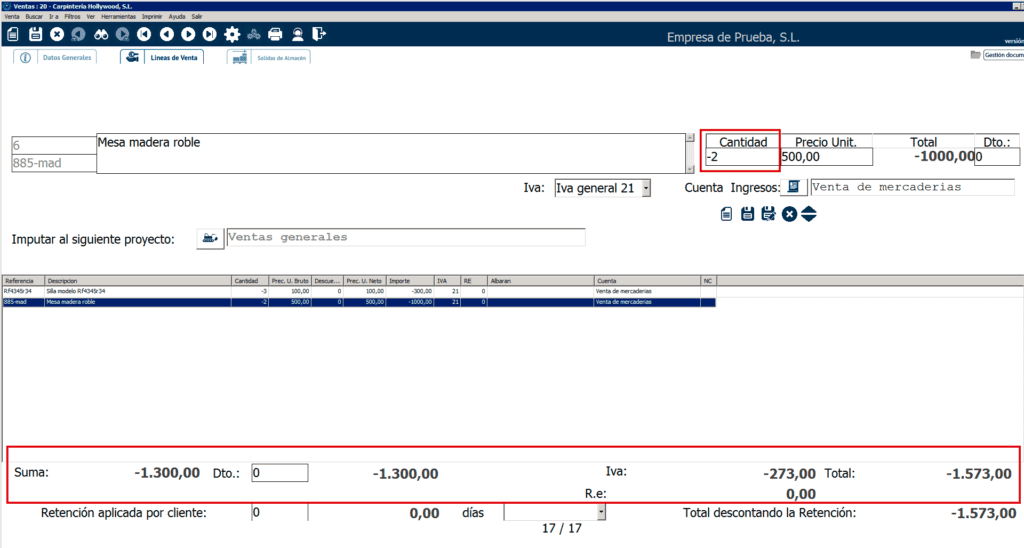Viewport: 1024px width, 548px height.
Task: Go to the last record arrow icon
Action: click(210, 35)
